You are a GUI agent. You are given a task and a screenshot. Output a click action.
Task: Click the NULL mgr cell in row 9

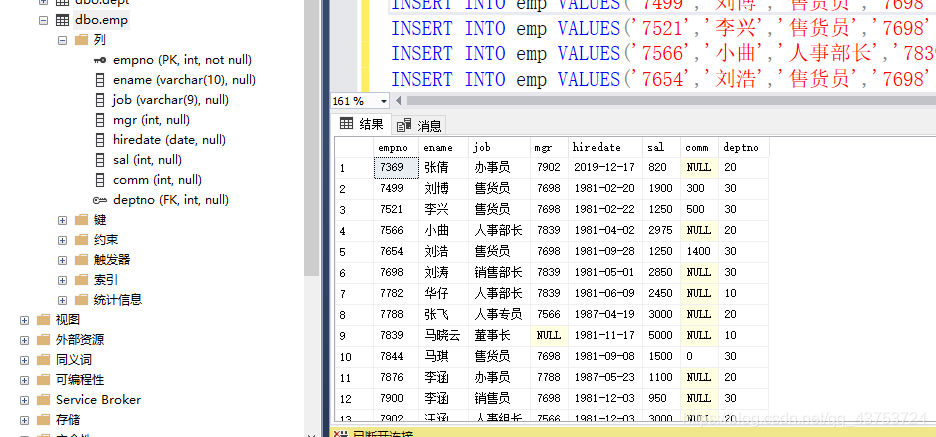(549, 336)
